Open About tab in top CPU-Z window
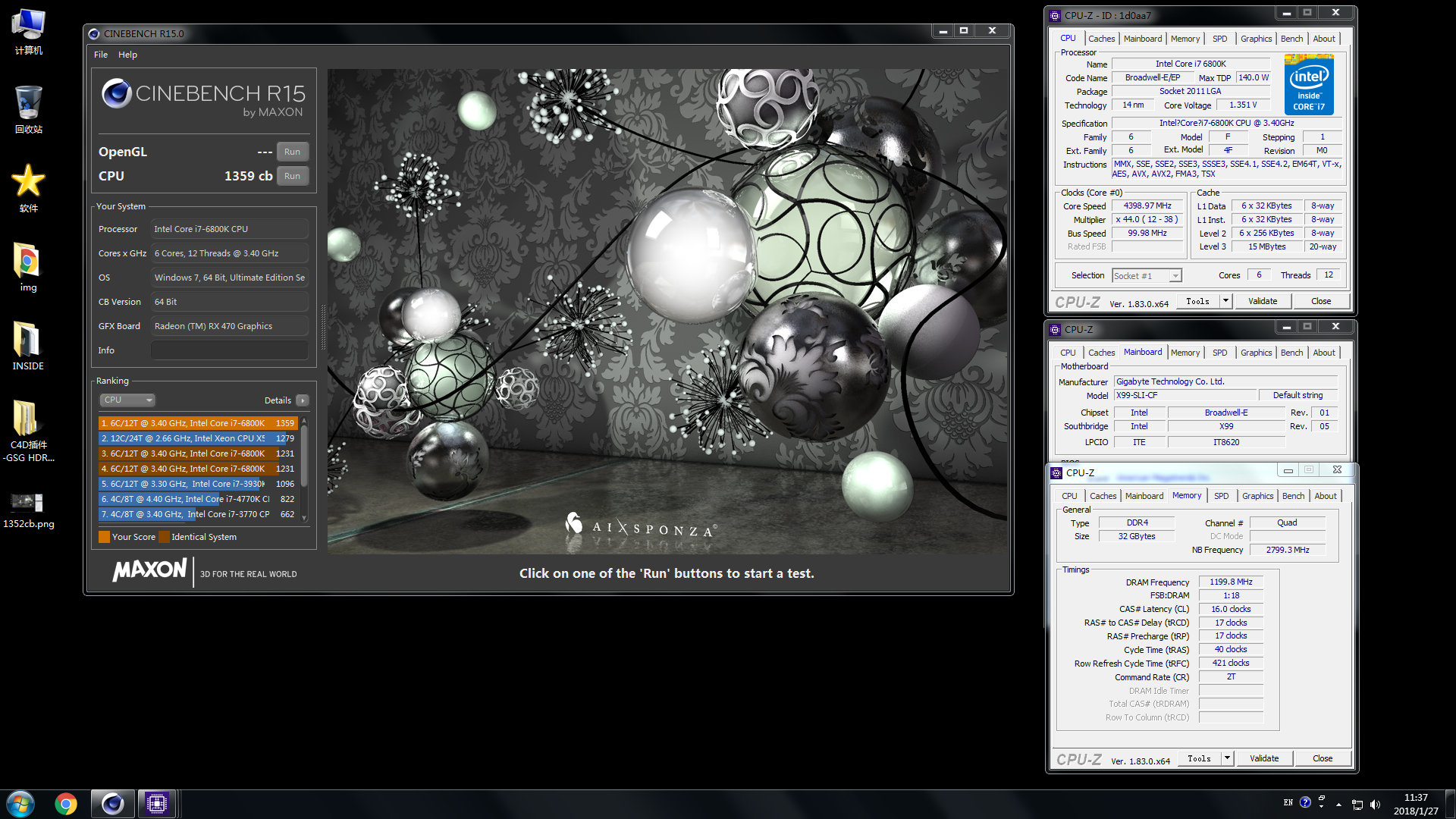 pyautogui.click(x=1324, y=39)
